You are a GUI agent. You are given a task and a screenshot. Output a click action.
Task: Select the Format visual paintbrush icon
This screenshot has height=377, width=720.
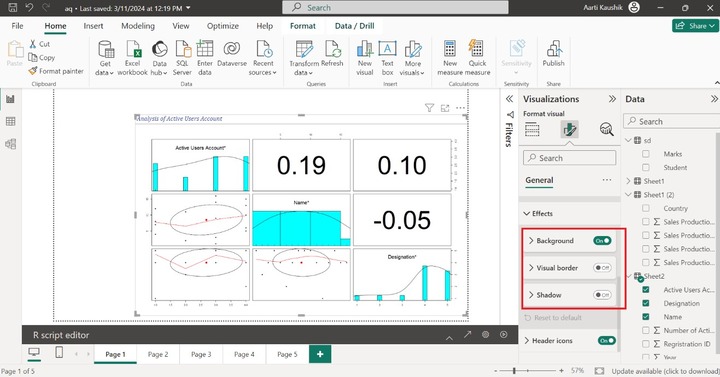tap(569, 129)
